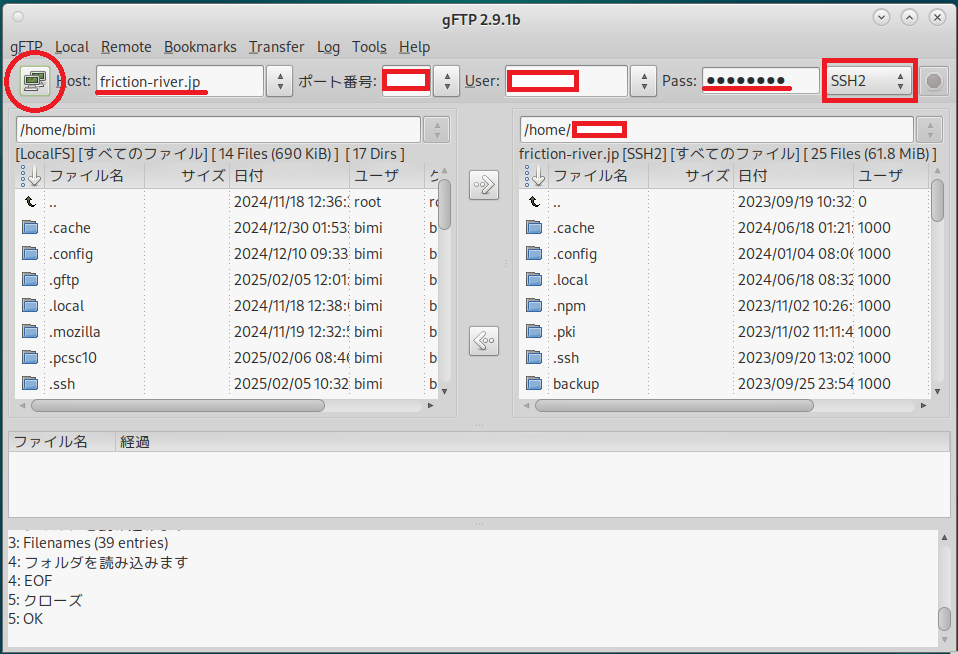Click the local path field /home/bimi

218,130
